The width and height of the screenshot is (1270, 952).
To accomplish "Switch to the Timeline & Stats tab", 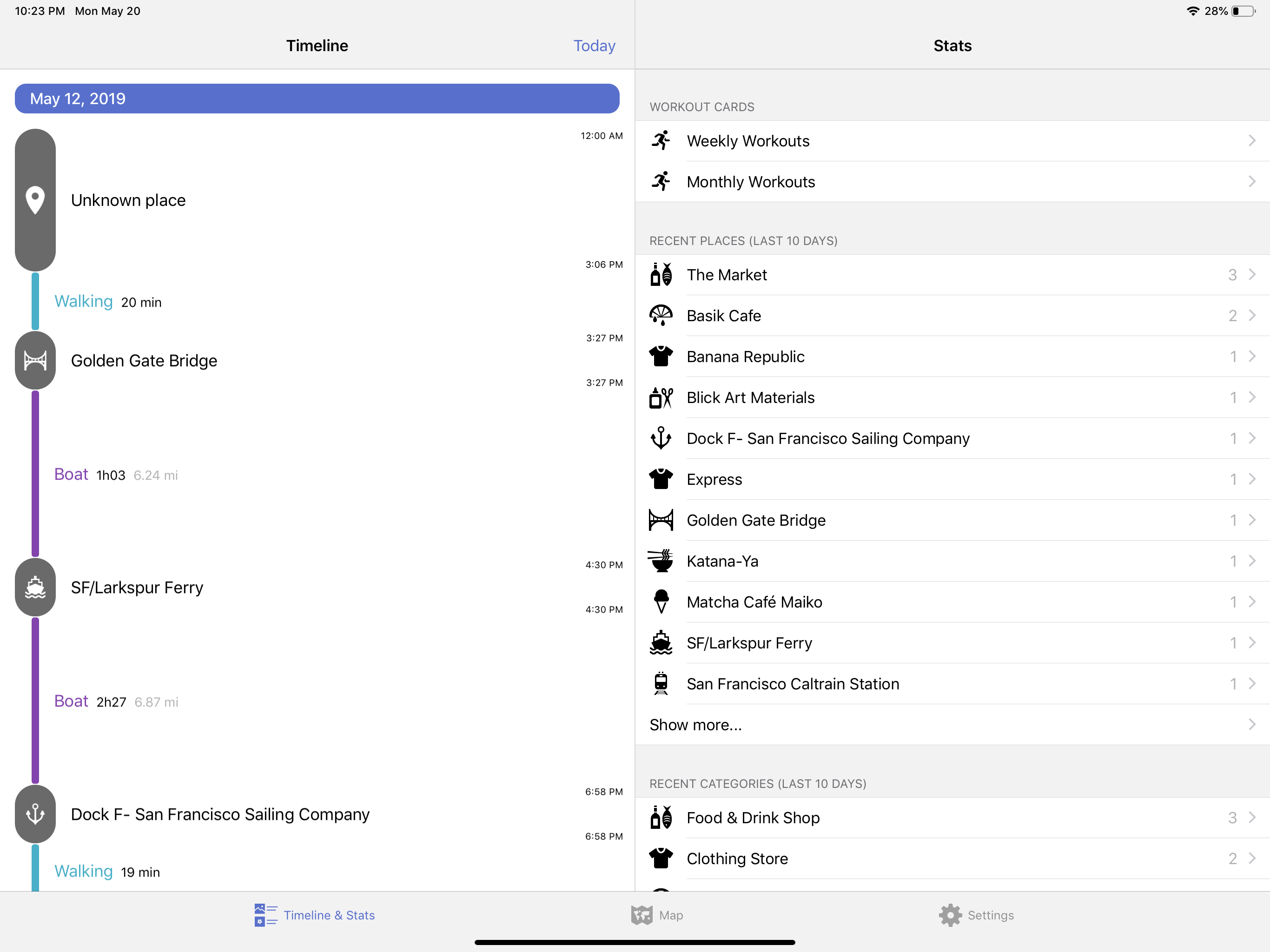I will (x=315, y=915).
